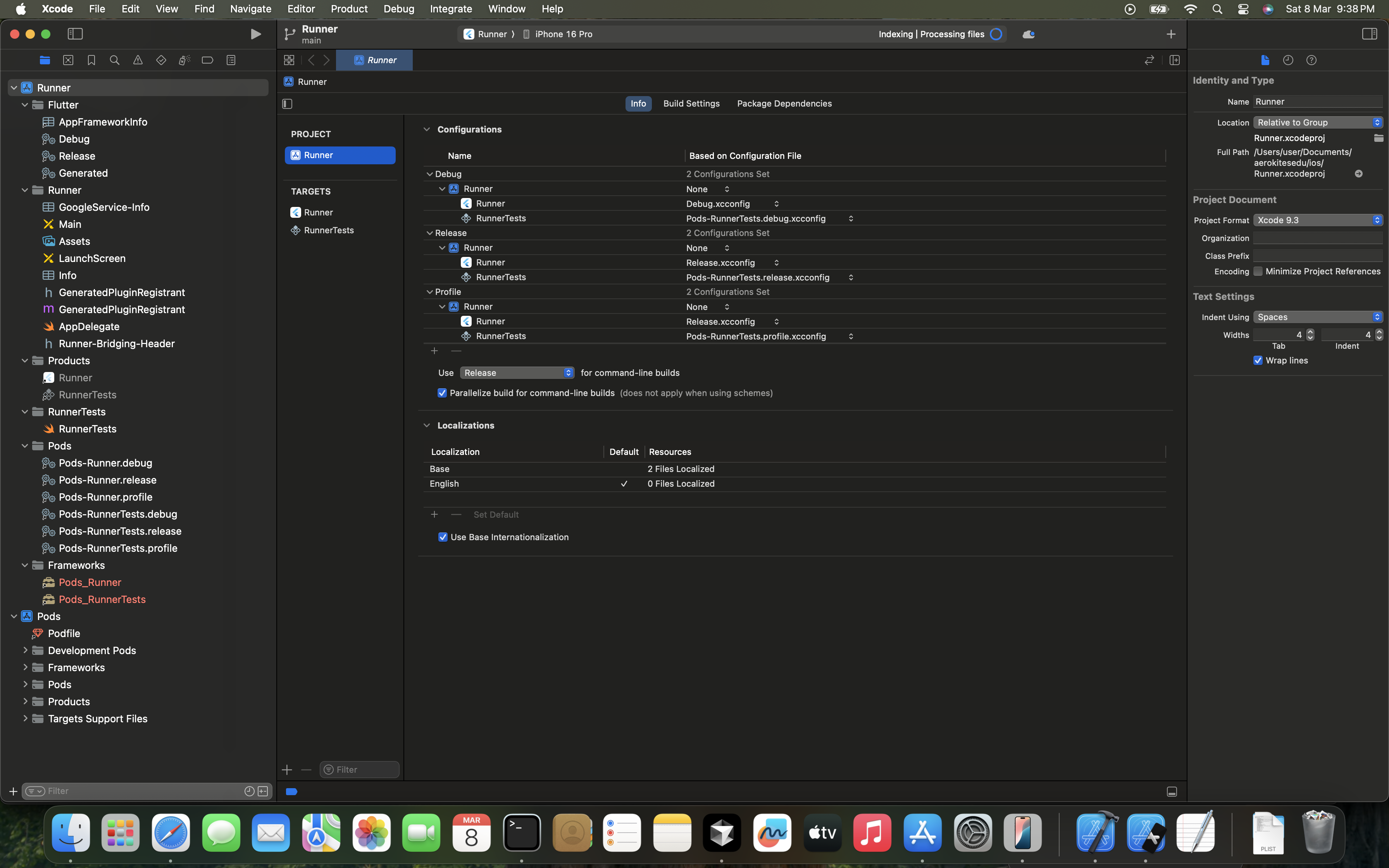Run the project with the play button
The image size is (1389, 868).
tap(255, 34)
